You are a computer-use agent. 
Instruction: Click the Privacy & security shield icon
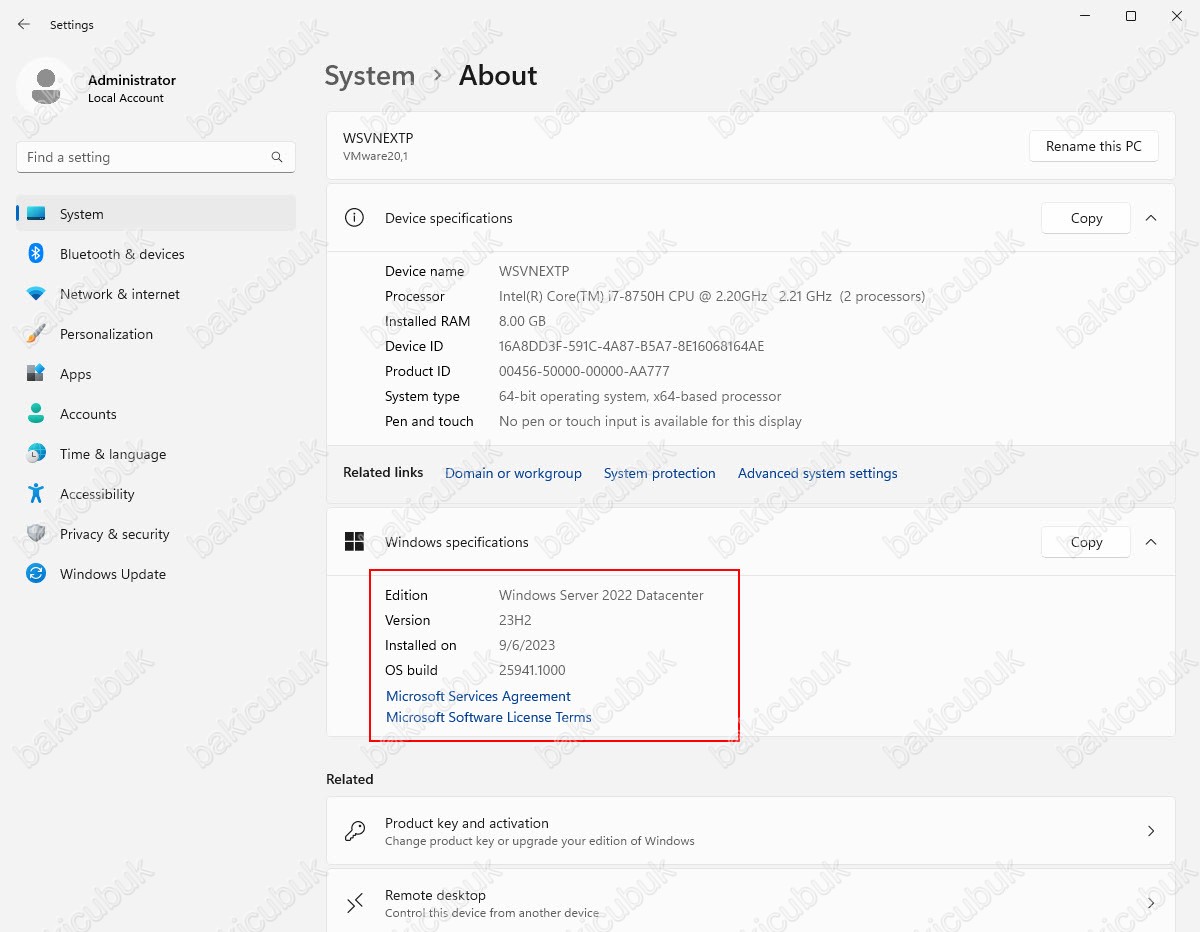point(36,534)
